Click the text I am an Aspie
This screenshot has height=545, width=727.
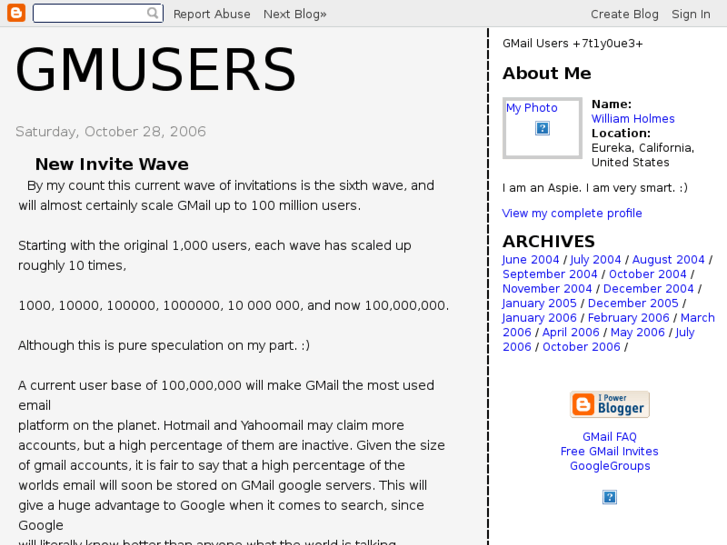(x=541, y=188)
